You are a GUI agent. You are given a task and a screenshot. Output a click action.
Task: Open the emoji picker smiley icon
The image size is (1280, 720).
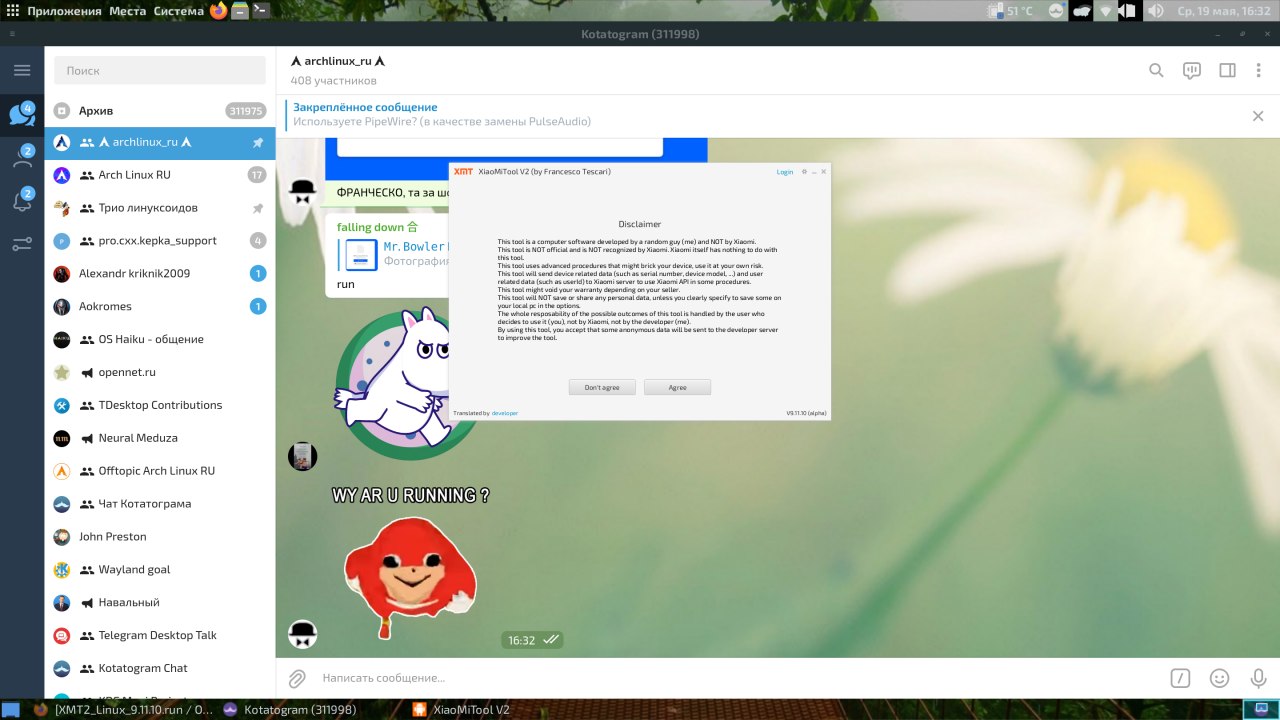1219,678
